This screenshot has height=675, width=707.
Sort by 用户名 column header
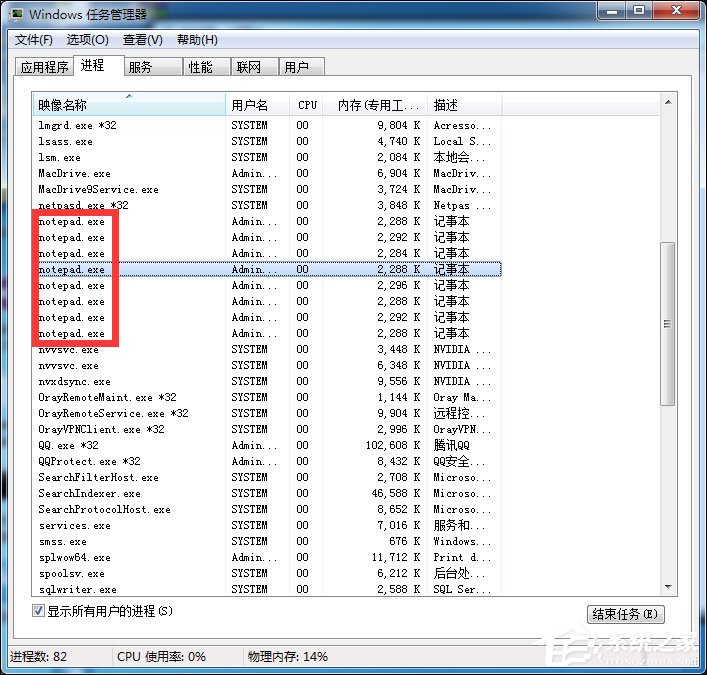click(257, 105)
